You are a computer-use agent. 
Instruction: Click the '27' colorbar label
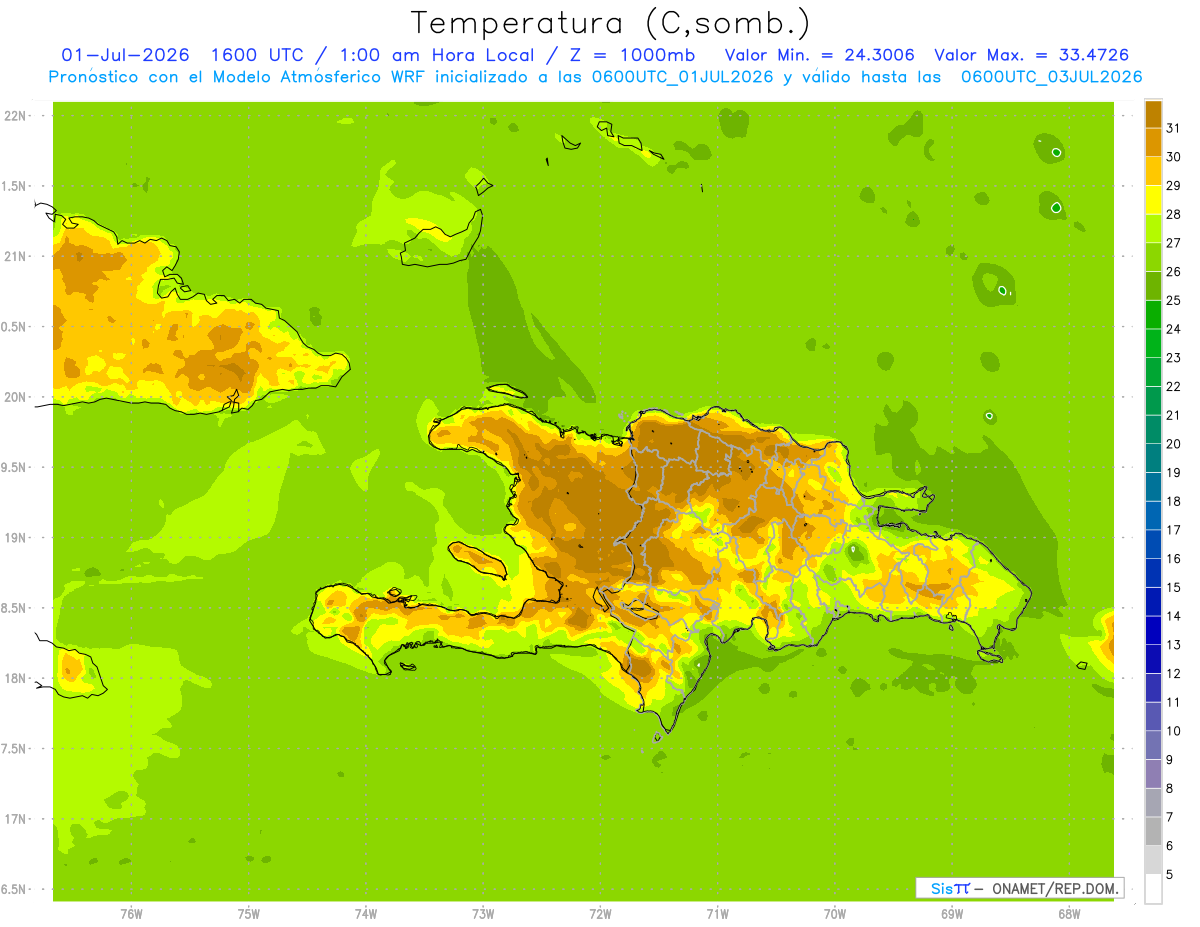click(x=1174, y=243)
